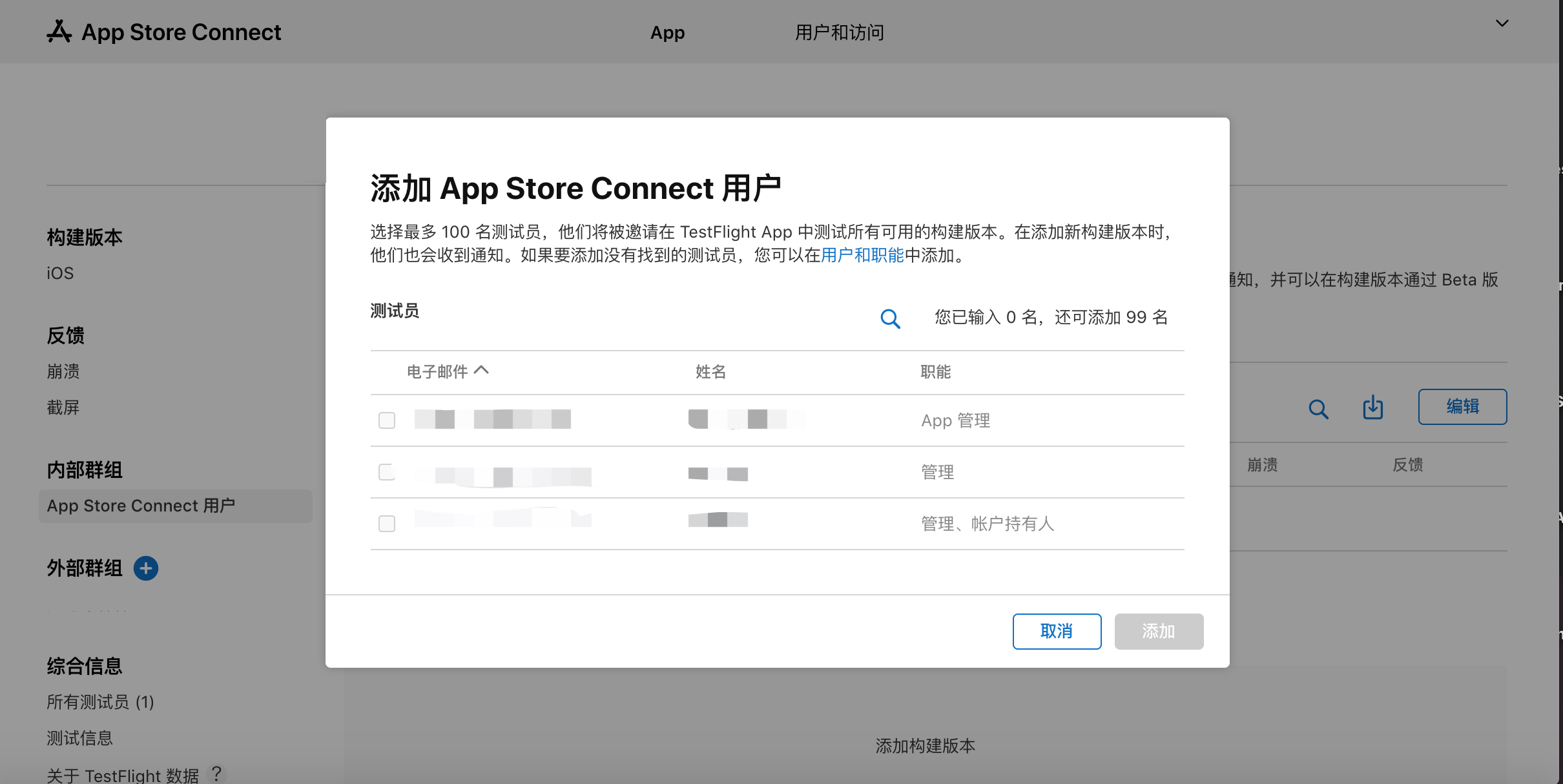Click the plus icon beside 外部群组

146,568
